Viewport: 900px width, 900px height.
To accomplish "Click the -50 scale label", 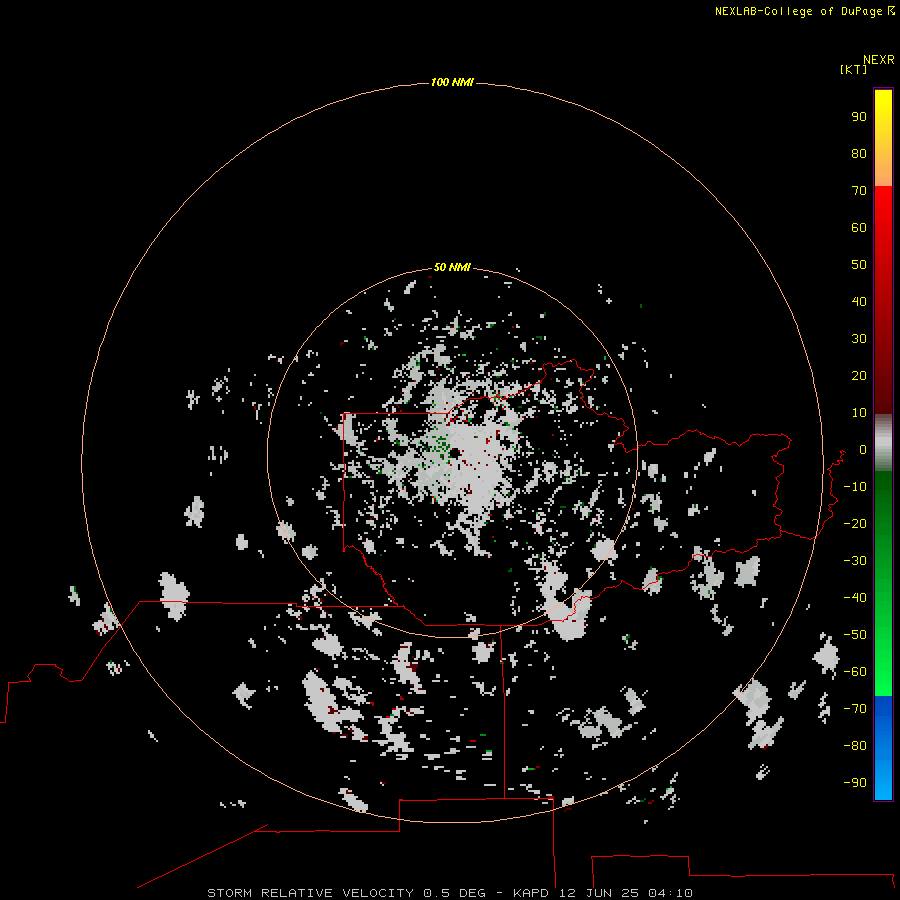I will (x=855, y=635).
